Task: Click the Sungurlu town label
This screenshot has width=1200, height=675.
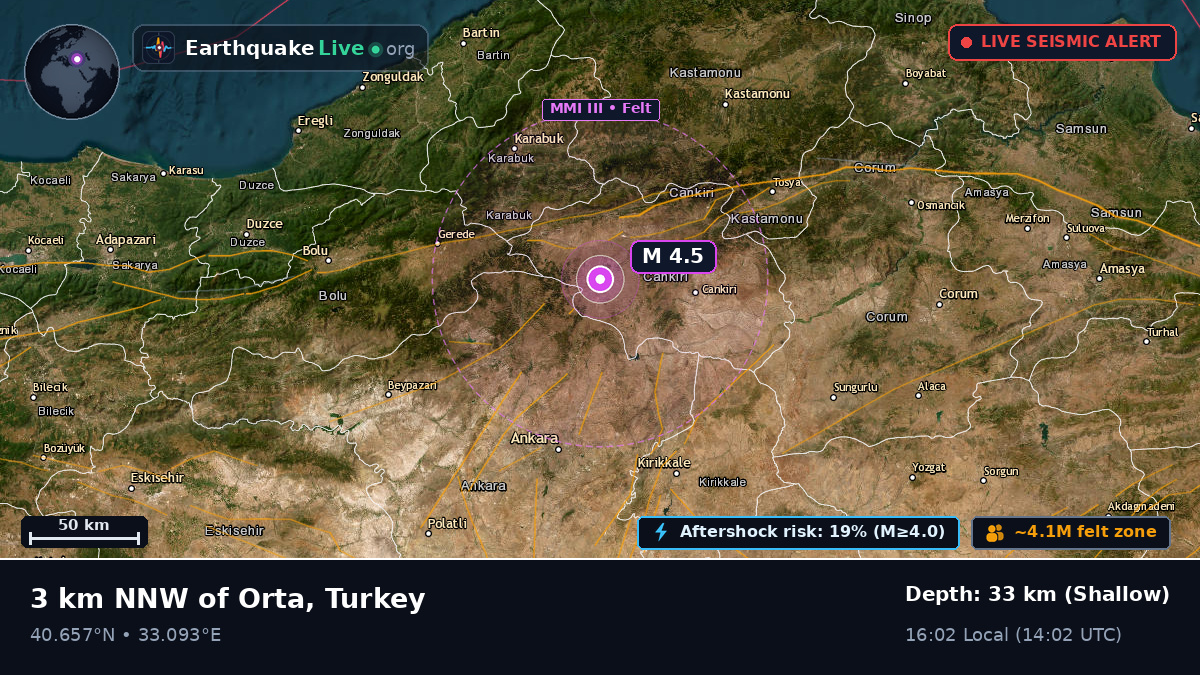Action: (x=855, y=388)
